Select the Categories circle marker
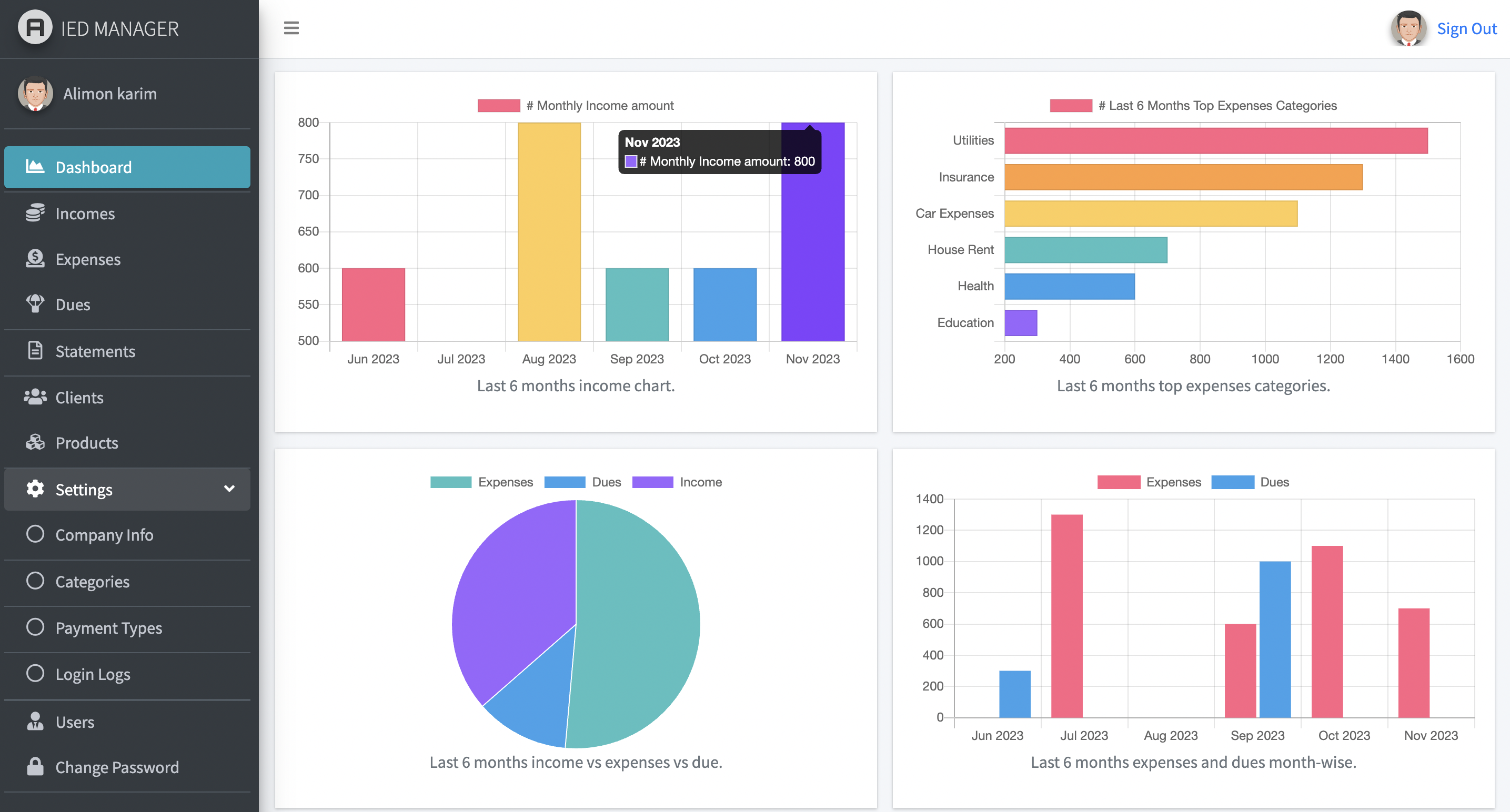The width and height of the screenshot is (1510, 812). [35, 581]
